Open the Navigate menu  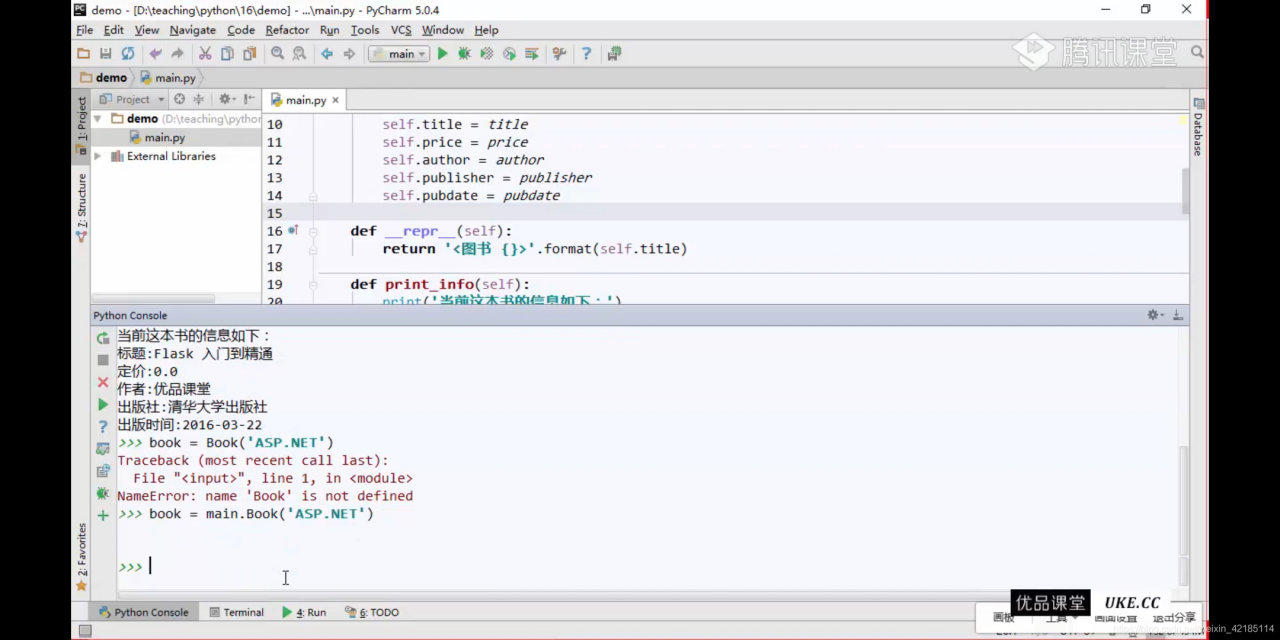[192, 30]
